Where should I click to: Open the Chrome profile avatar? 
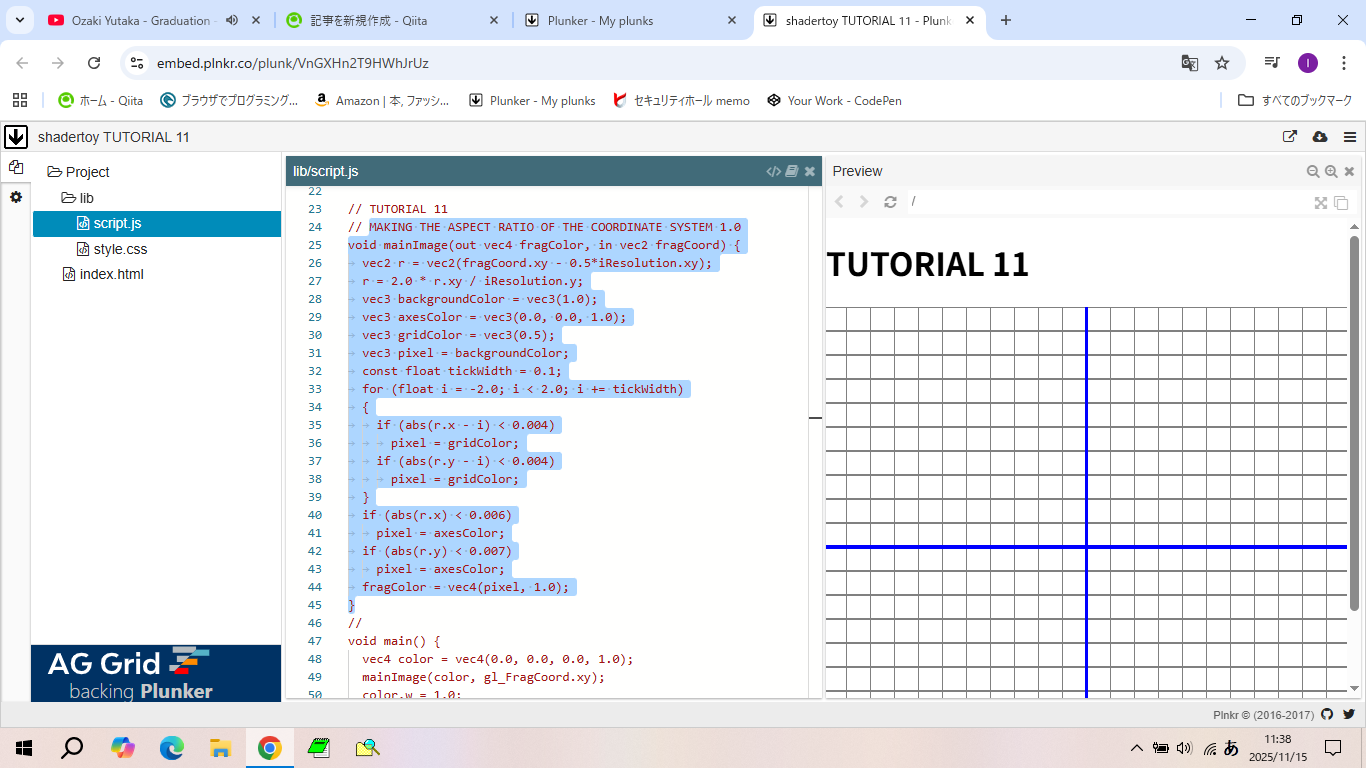tap(1308, 63)
